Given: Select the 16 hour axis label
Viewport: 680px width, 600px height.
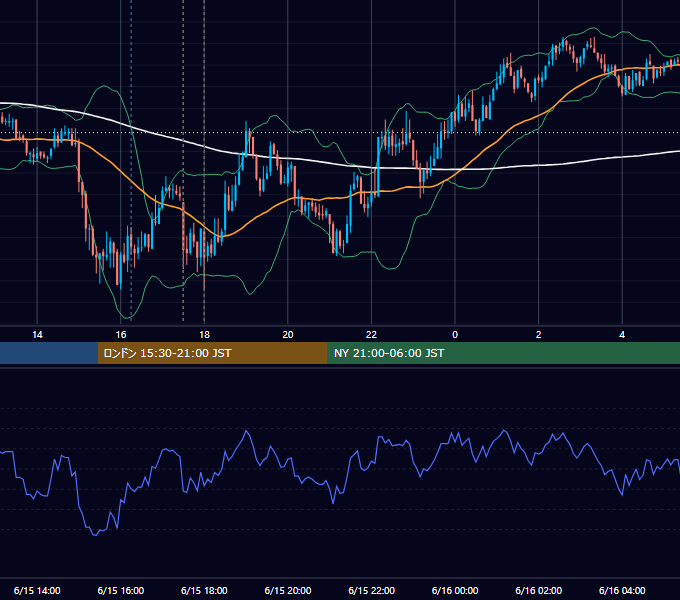Looking at the screenshot, I should (x=121, y=335).
